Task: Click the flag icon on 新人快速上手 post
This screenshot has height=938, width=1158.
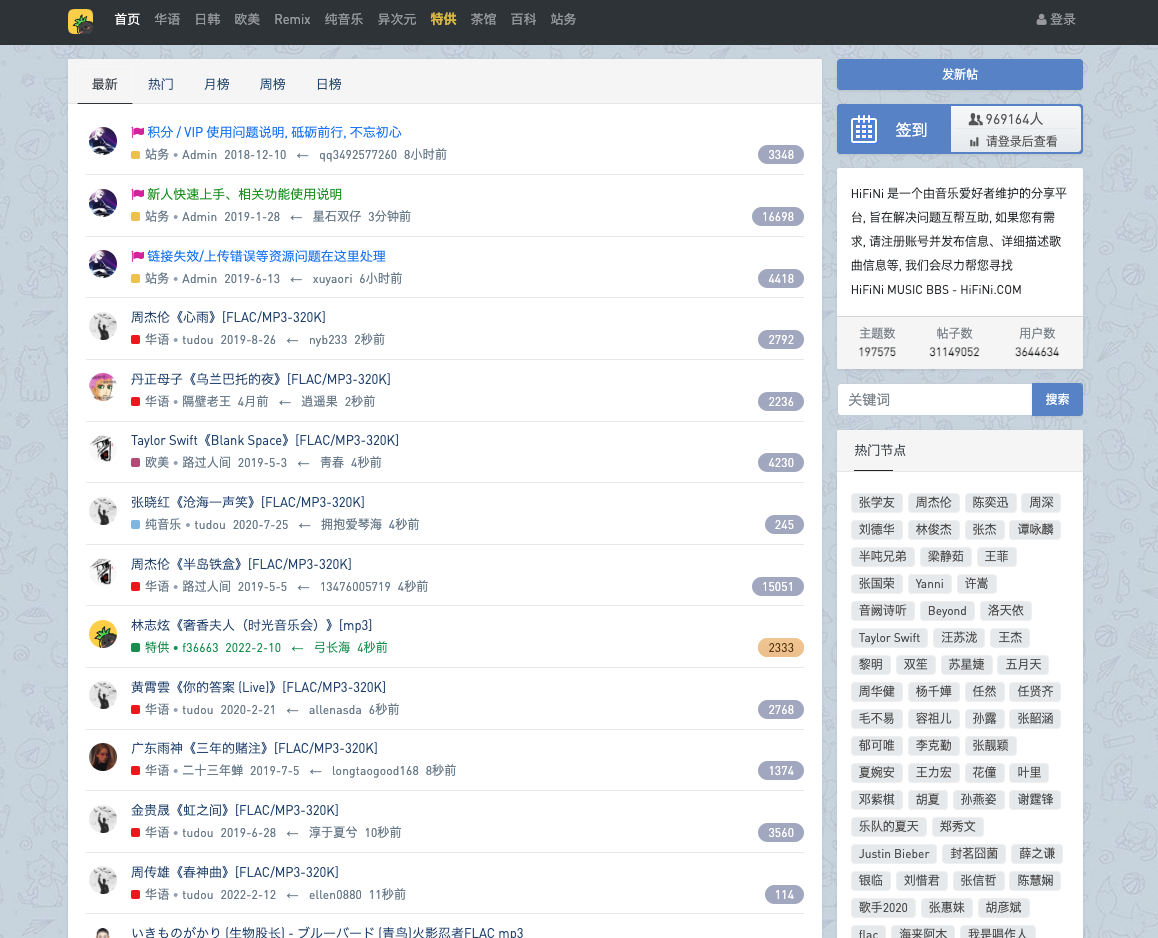Action: pos(137,194)
